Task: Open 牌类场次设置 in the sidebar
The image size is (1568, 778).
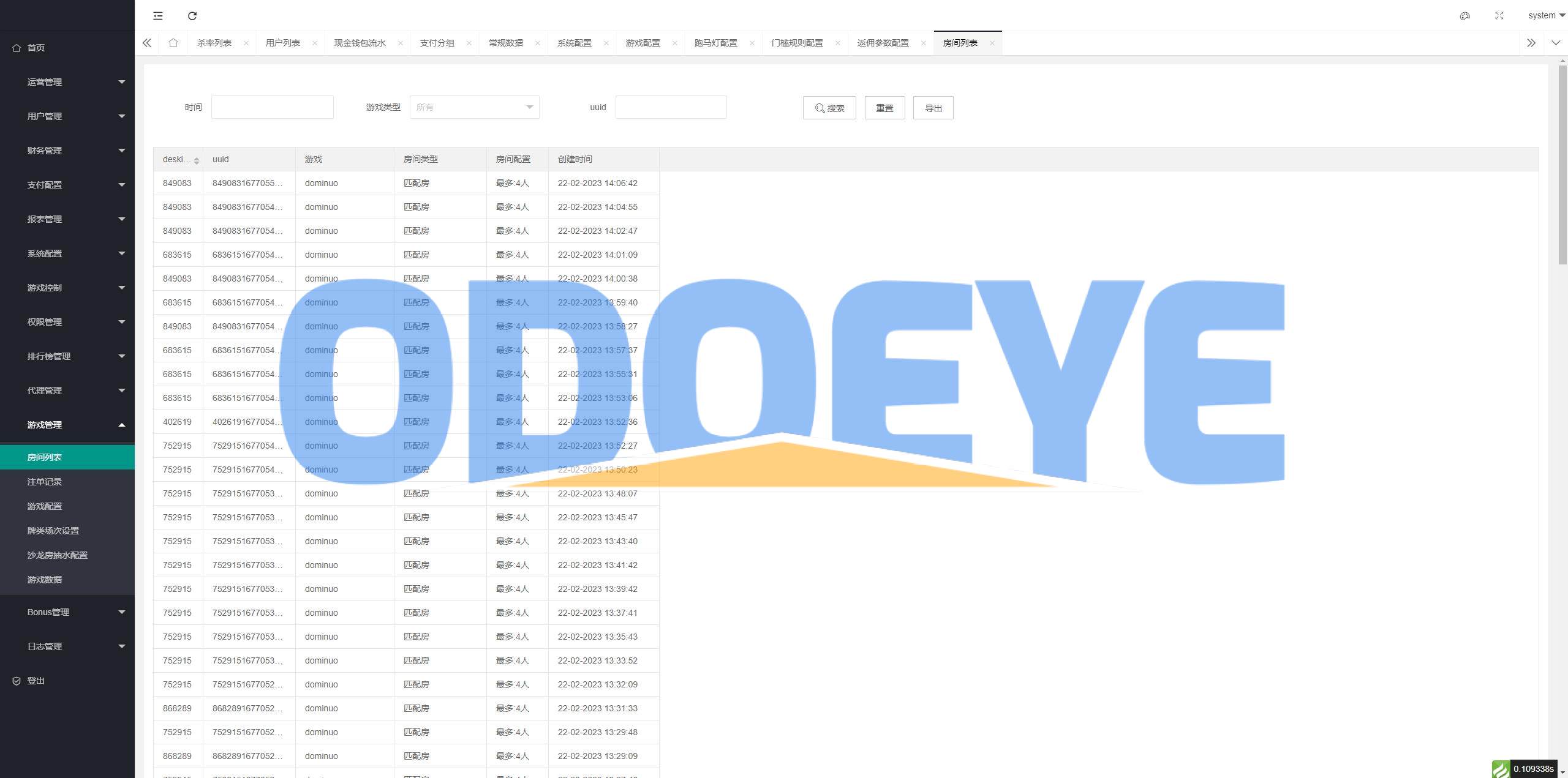Action: tap(67, 531)
